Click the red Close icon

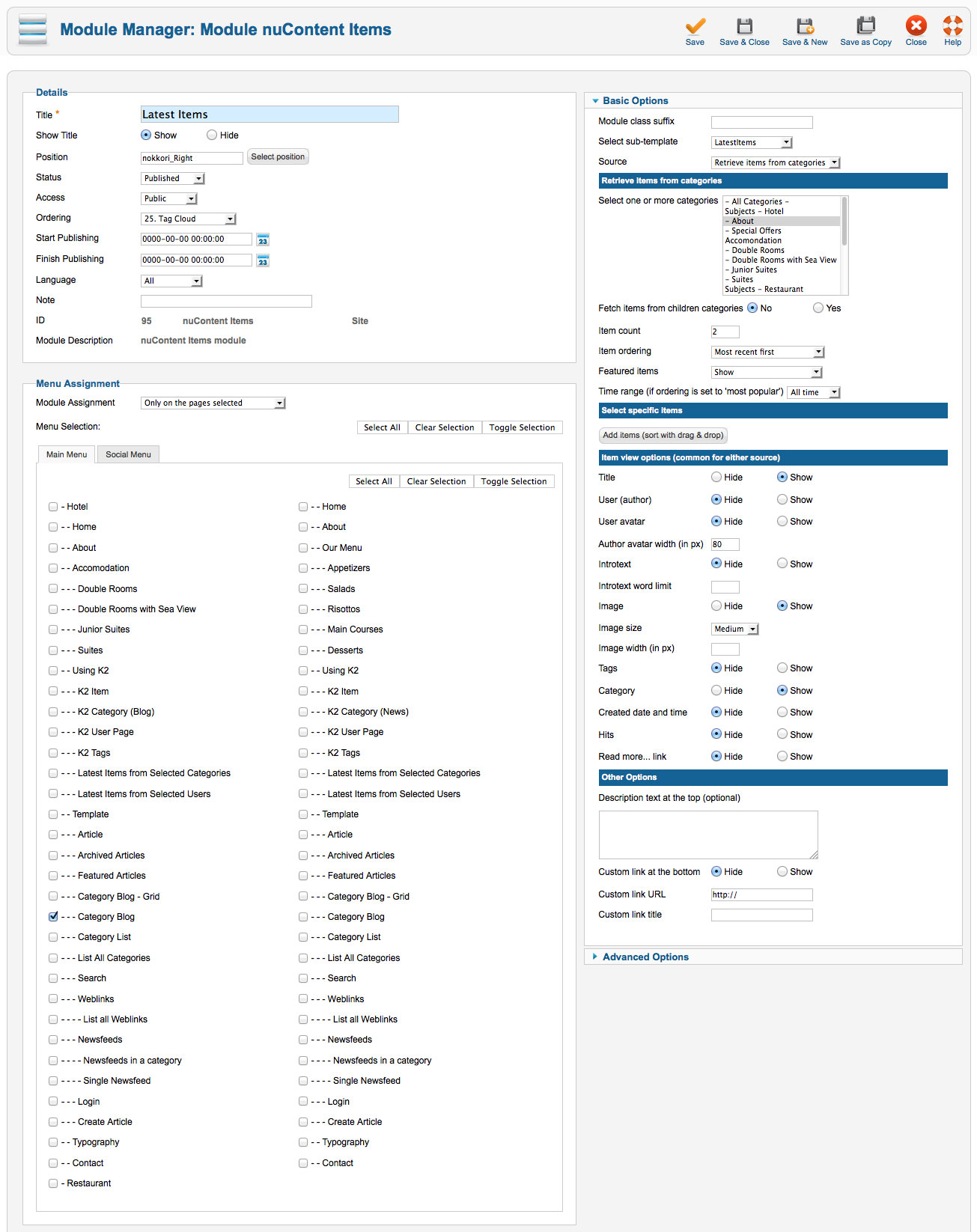coord(916,25)
